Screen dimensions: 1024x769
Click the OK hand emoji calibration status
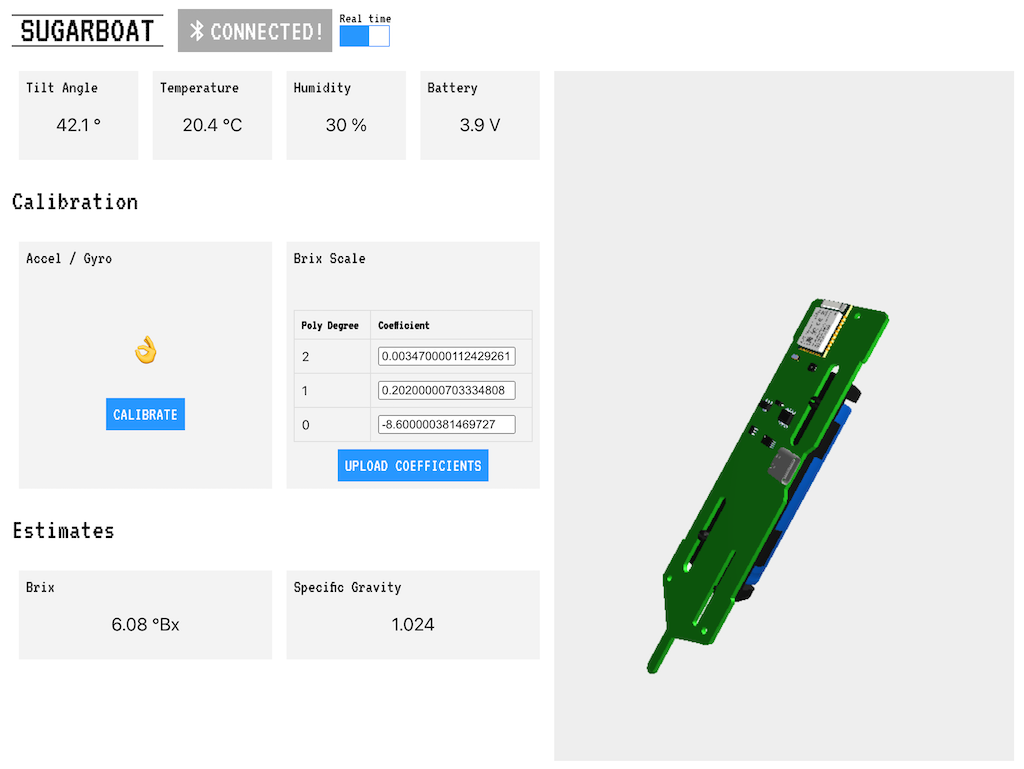point(146,350)
